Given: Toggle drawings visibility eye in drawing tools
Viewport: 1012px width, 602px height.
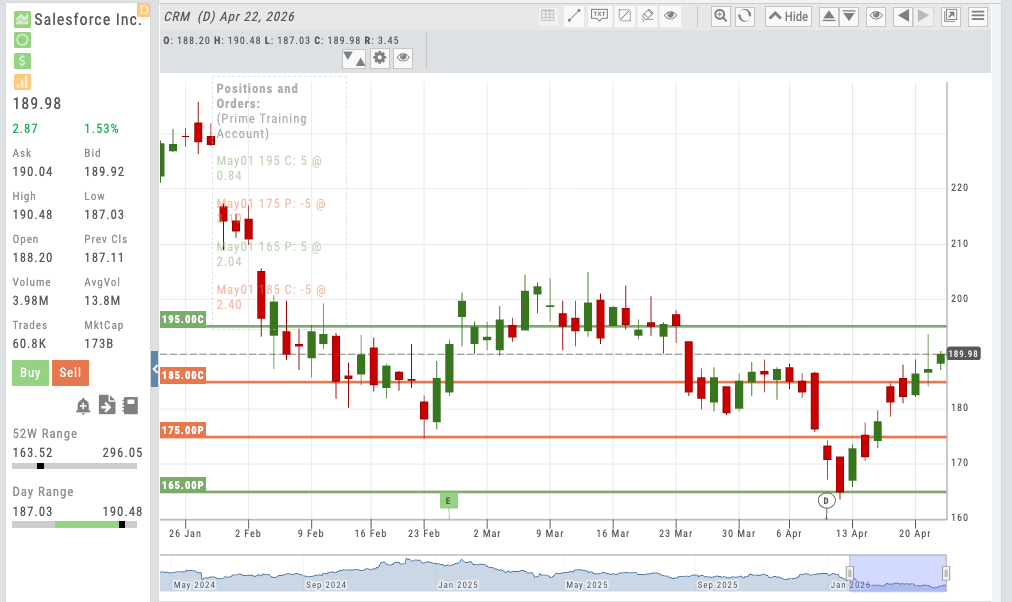Looking at the screenshot, I should pyautogui.click(x=671, y=16).
